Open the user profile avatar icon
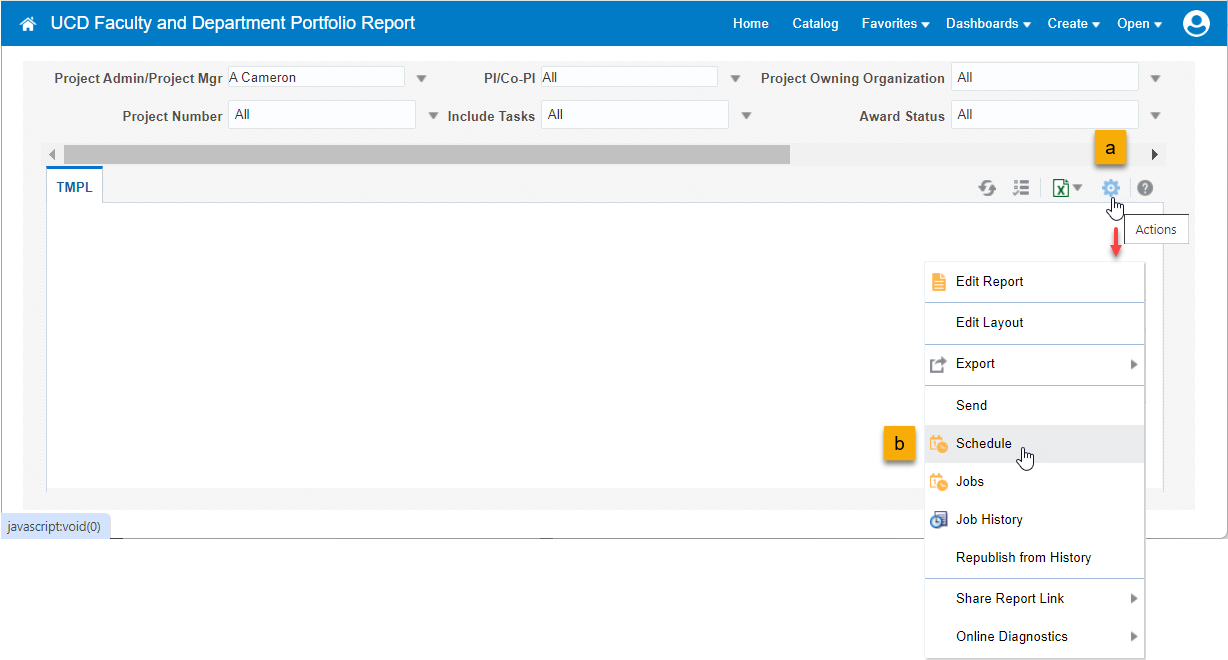The width and height of the screenshot is (1228, 660). pos(1196,24)
